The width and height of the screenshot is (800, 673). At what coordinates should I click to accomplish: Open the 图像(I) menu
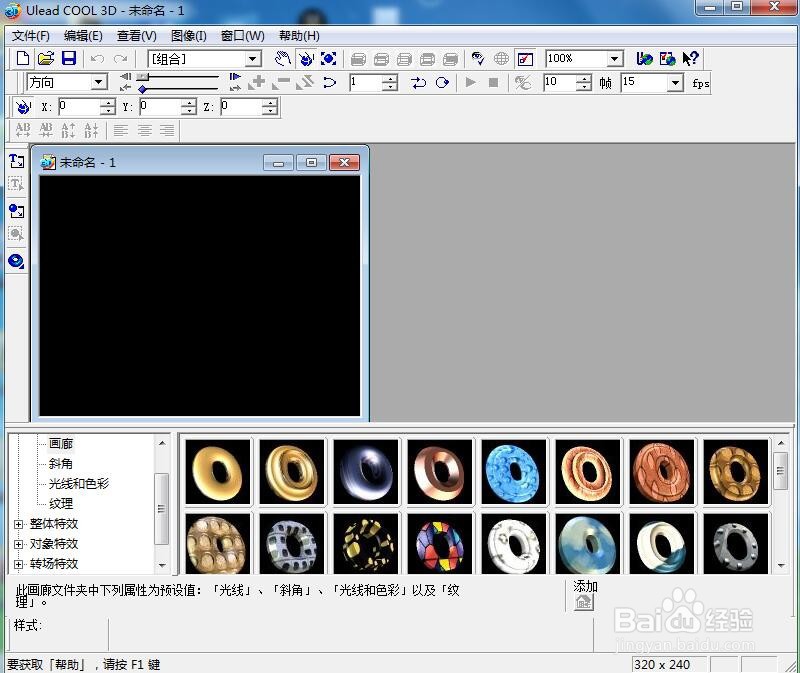point(189,36)
